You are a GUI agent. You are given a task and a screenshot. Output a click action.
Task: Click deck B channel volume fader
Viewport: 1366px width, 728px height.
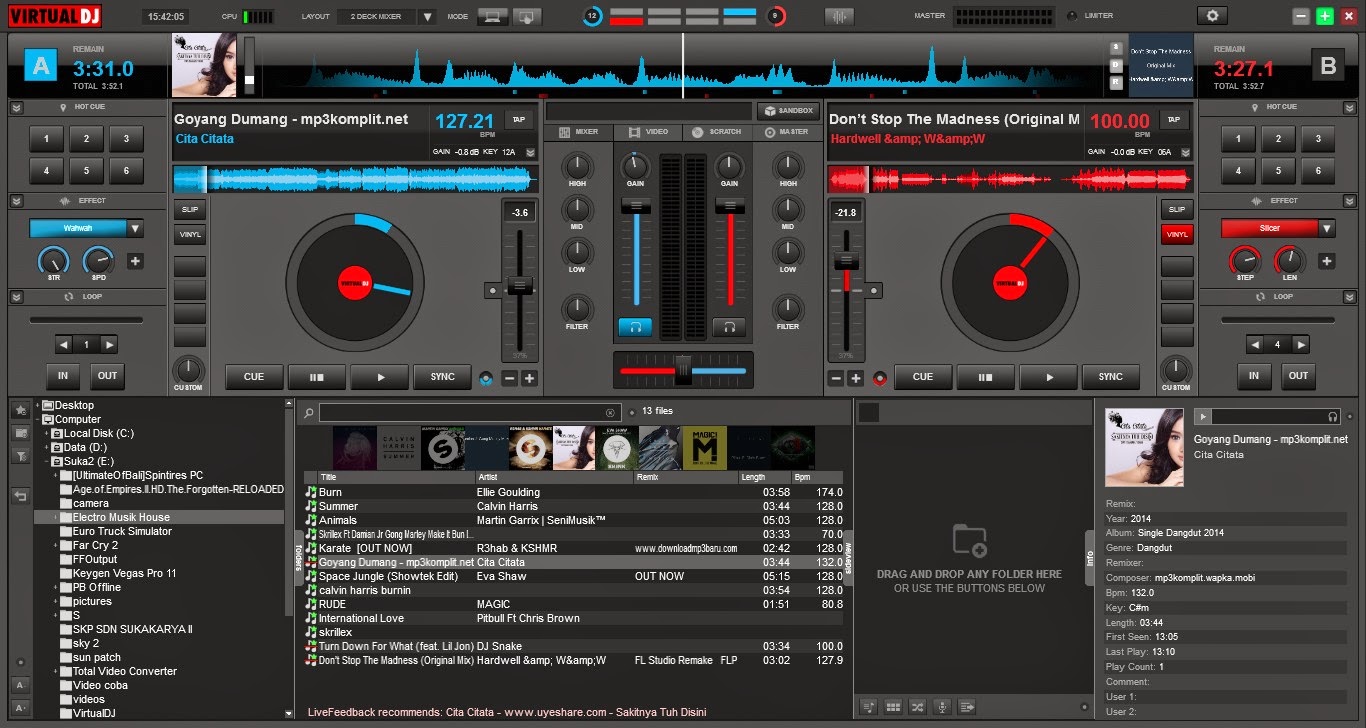coord(729,204)
